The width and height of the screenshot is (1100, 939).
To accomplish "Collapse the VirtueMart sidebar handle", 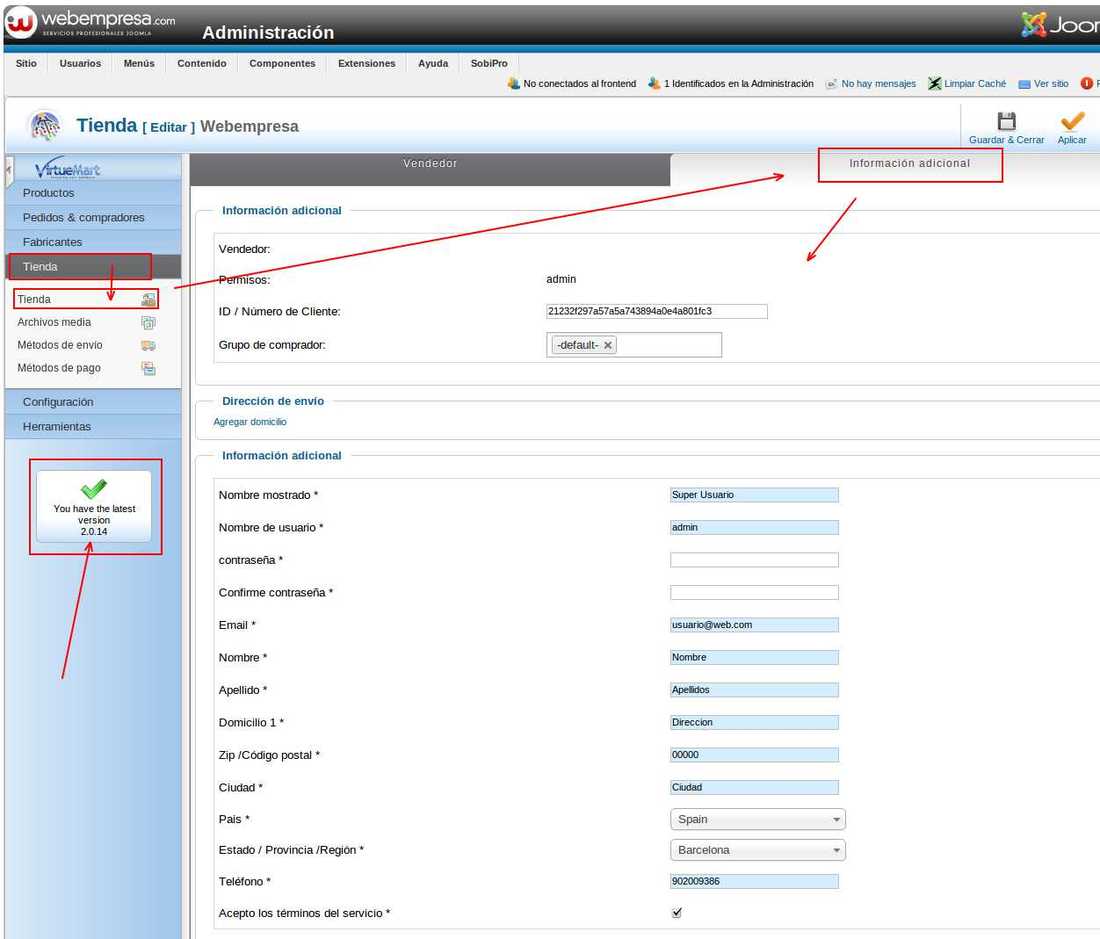I will click(8, 170).
